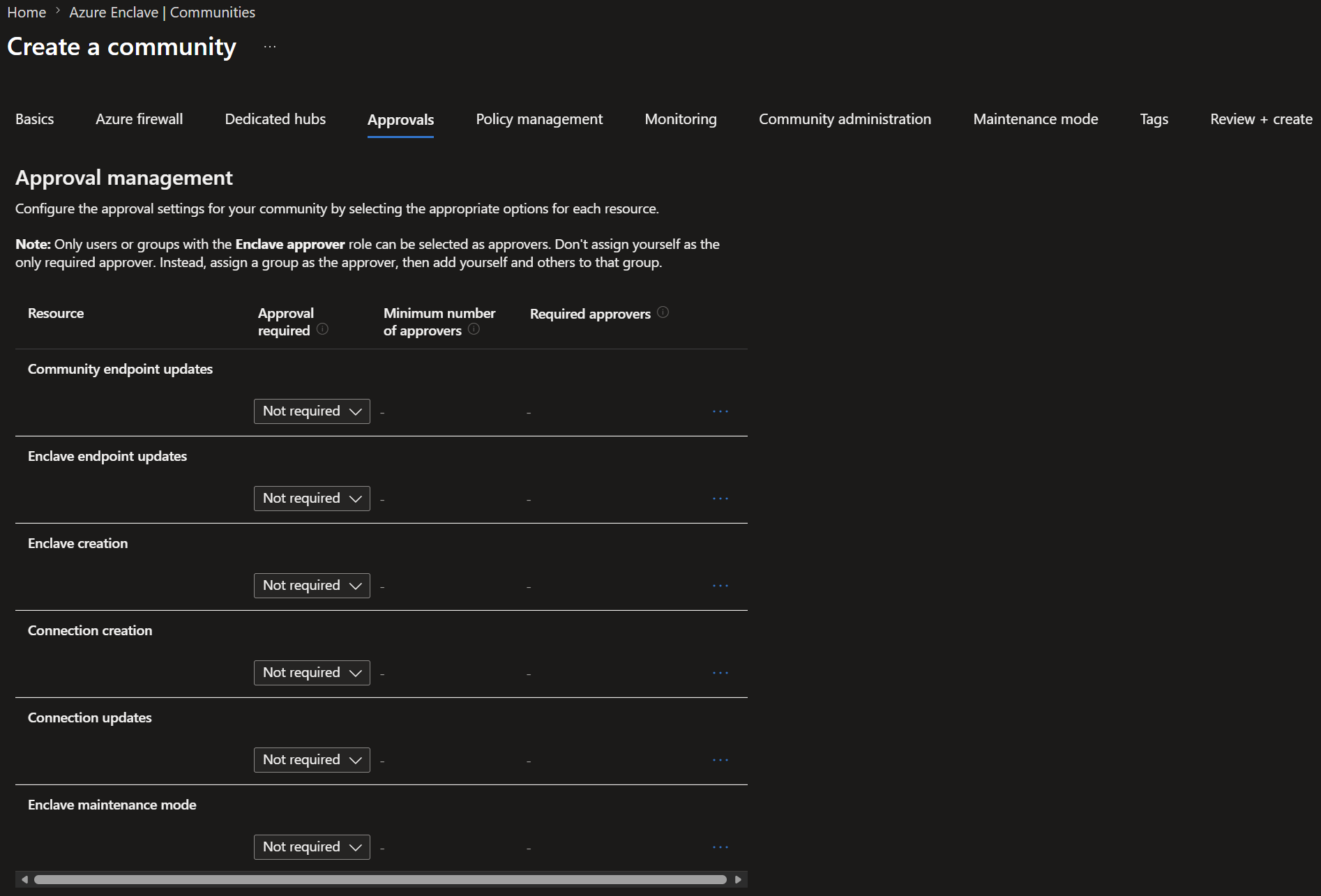The height and width of the screenshot is (896, 1321).
Task: Click the Required approvers column header
Action: (x=590, y=314)
